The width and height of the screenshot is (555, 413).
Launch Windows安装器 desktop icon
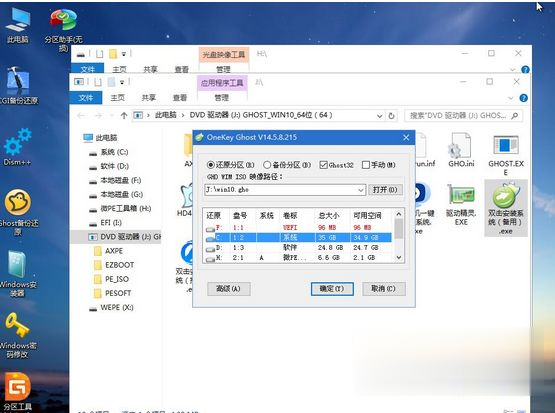coord(17,273)
